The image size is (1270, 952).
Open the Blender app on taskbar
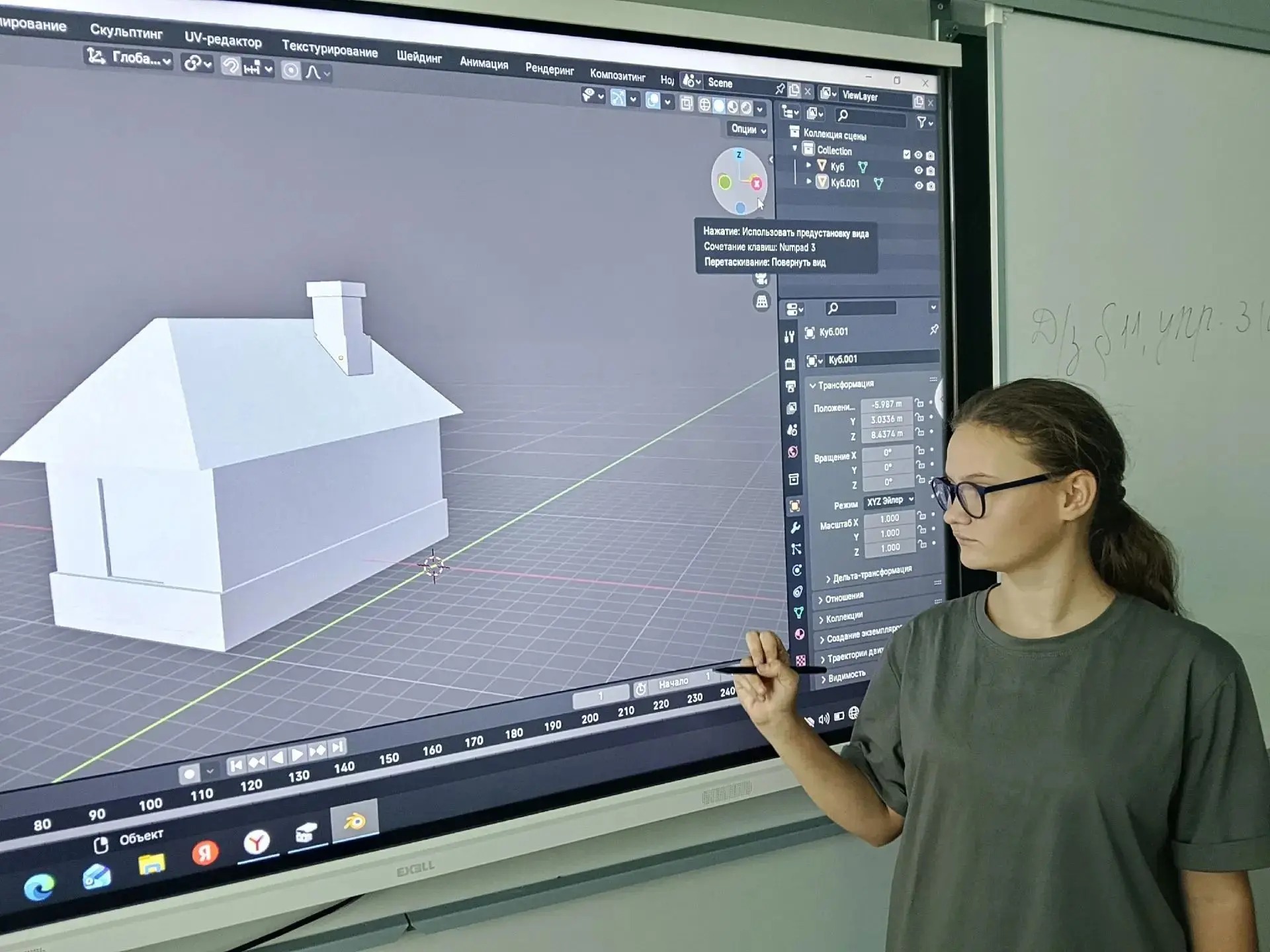click(355, 822)
